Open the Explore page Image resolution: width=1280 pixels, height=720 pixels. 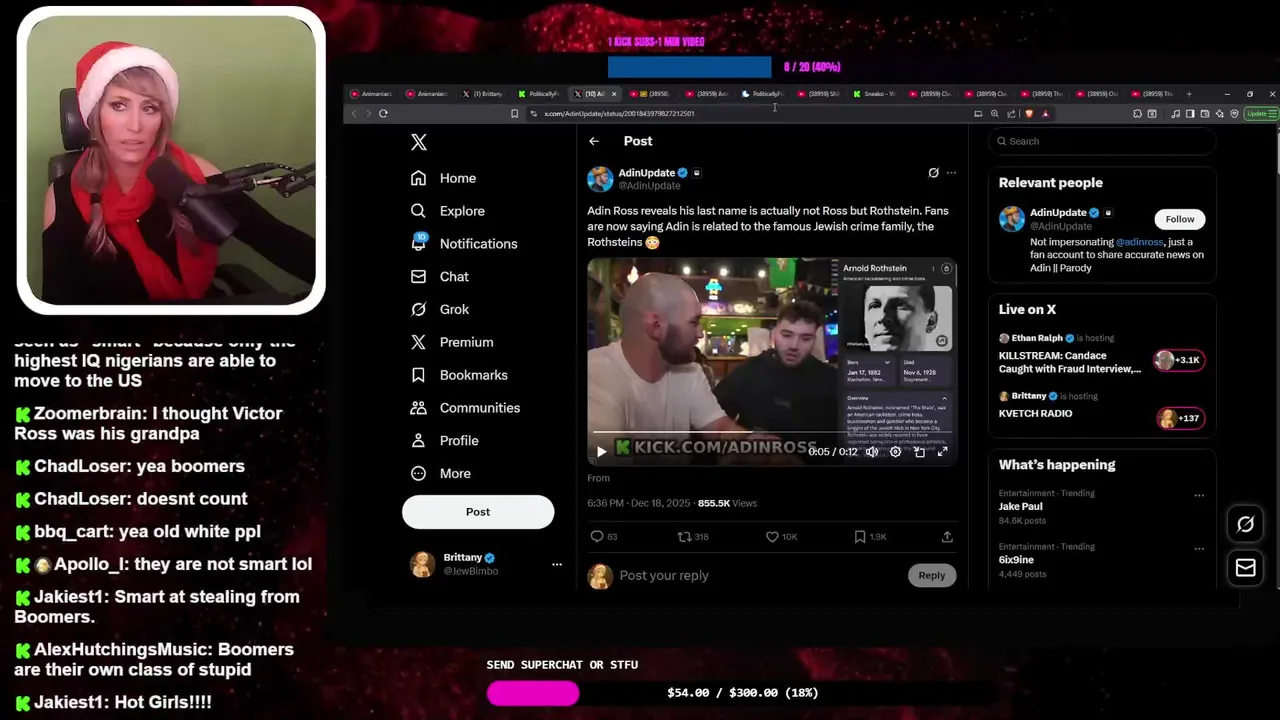click(x=447, y=211)
